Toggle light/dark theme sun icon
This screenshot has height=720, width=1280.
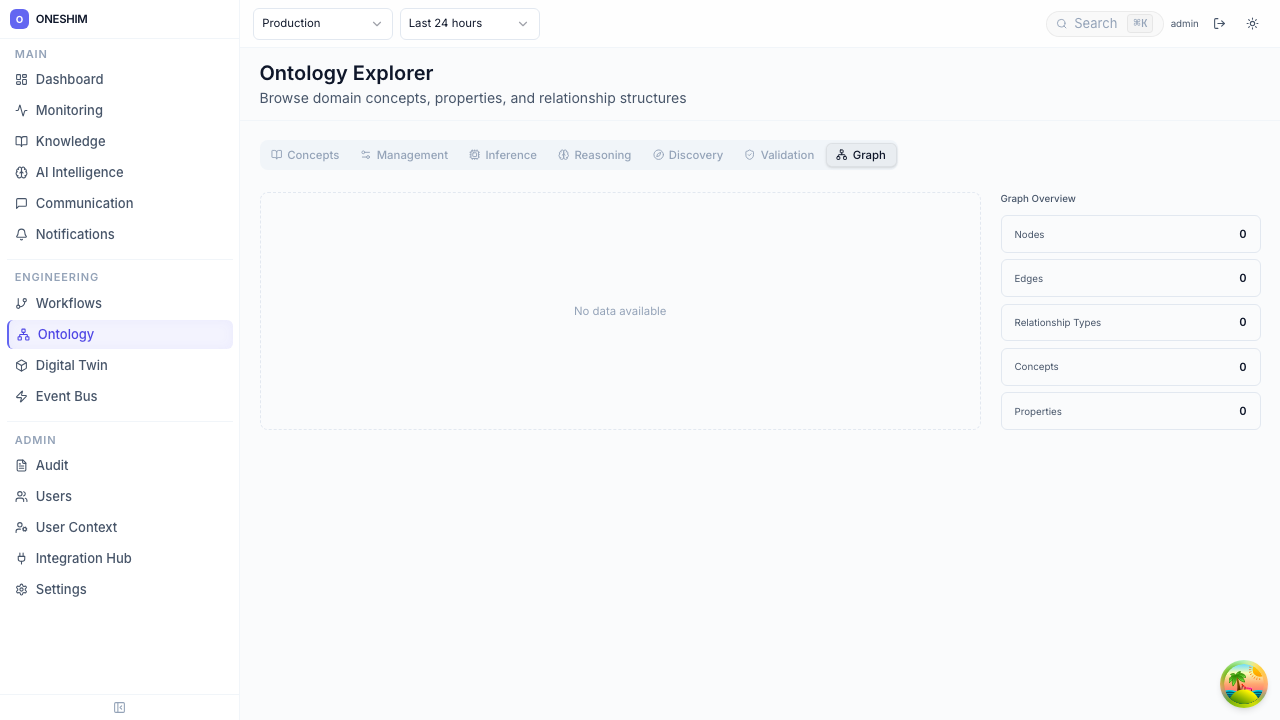pos(1252,23)
